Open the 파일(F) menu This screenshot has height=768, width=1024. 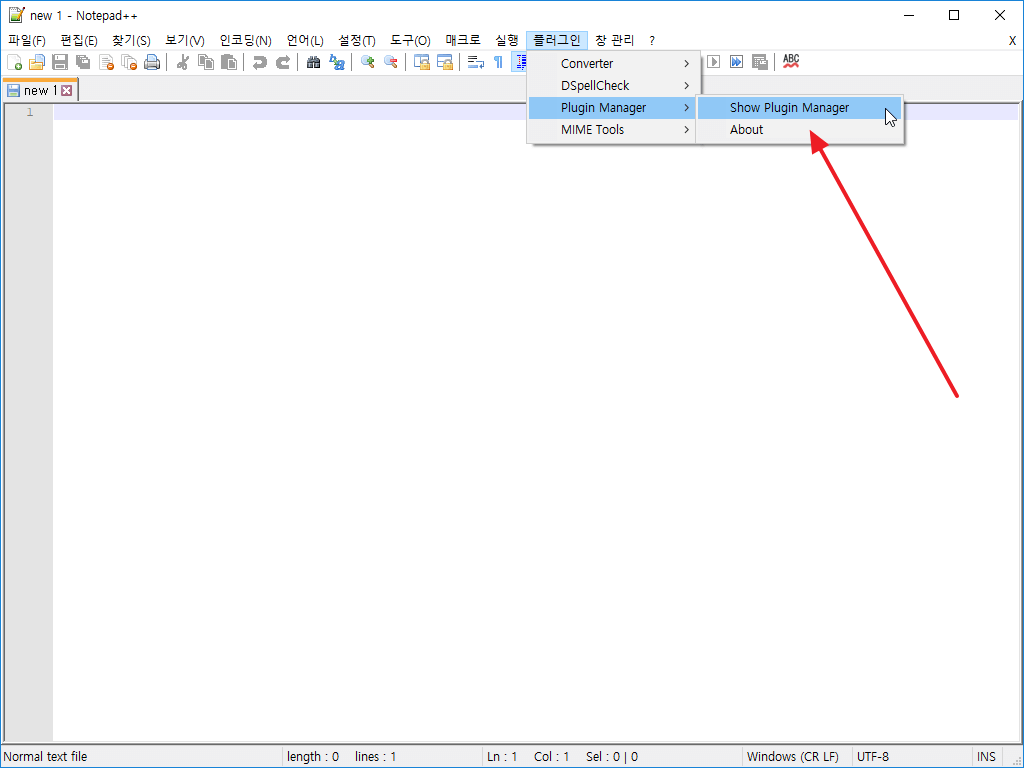pos(27,40)
